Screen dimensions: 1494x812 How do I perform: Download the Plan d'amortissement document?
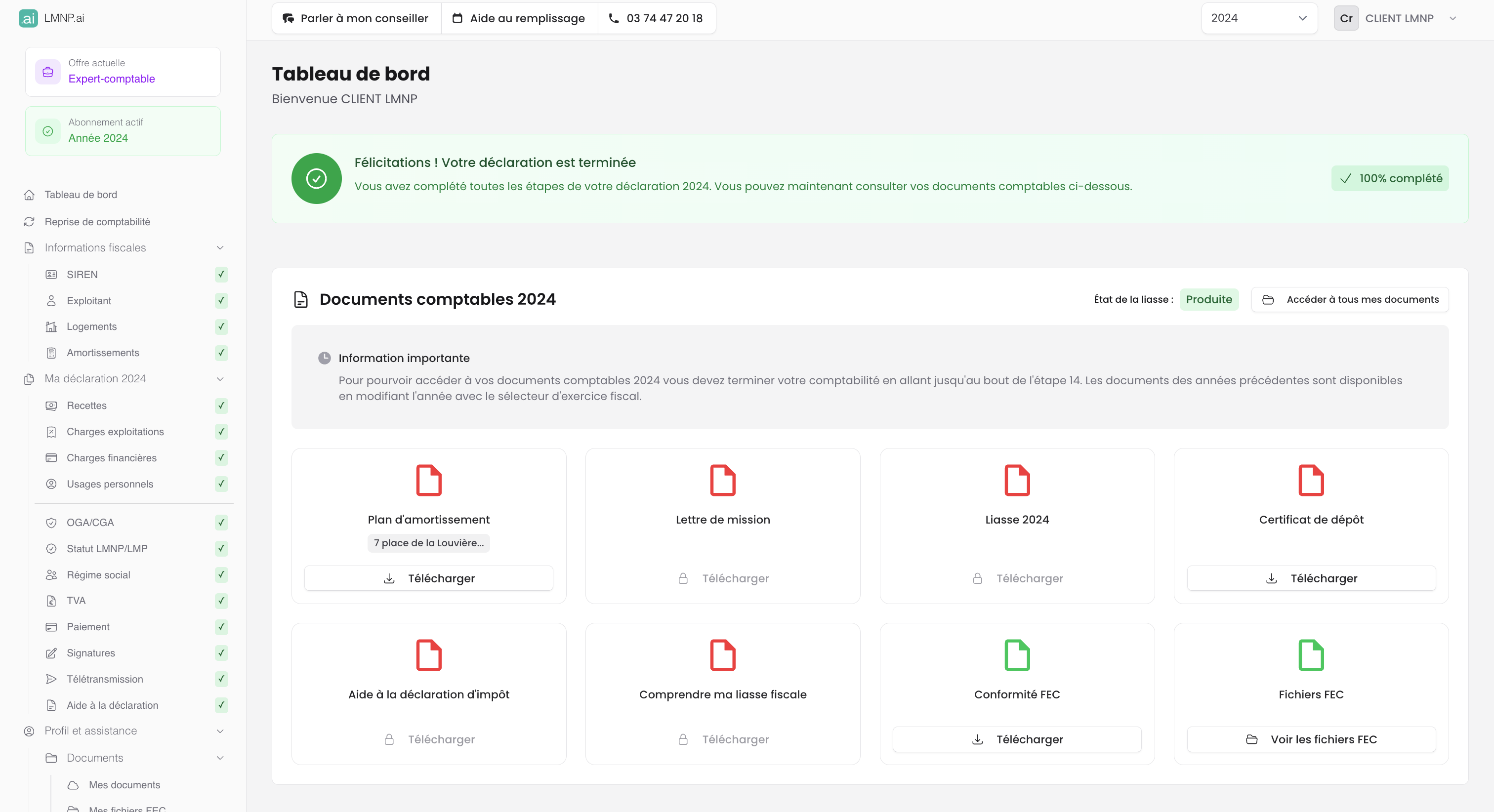(429, 578)
